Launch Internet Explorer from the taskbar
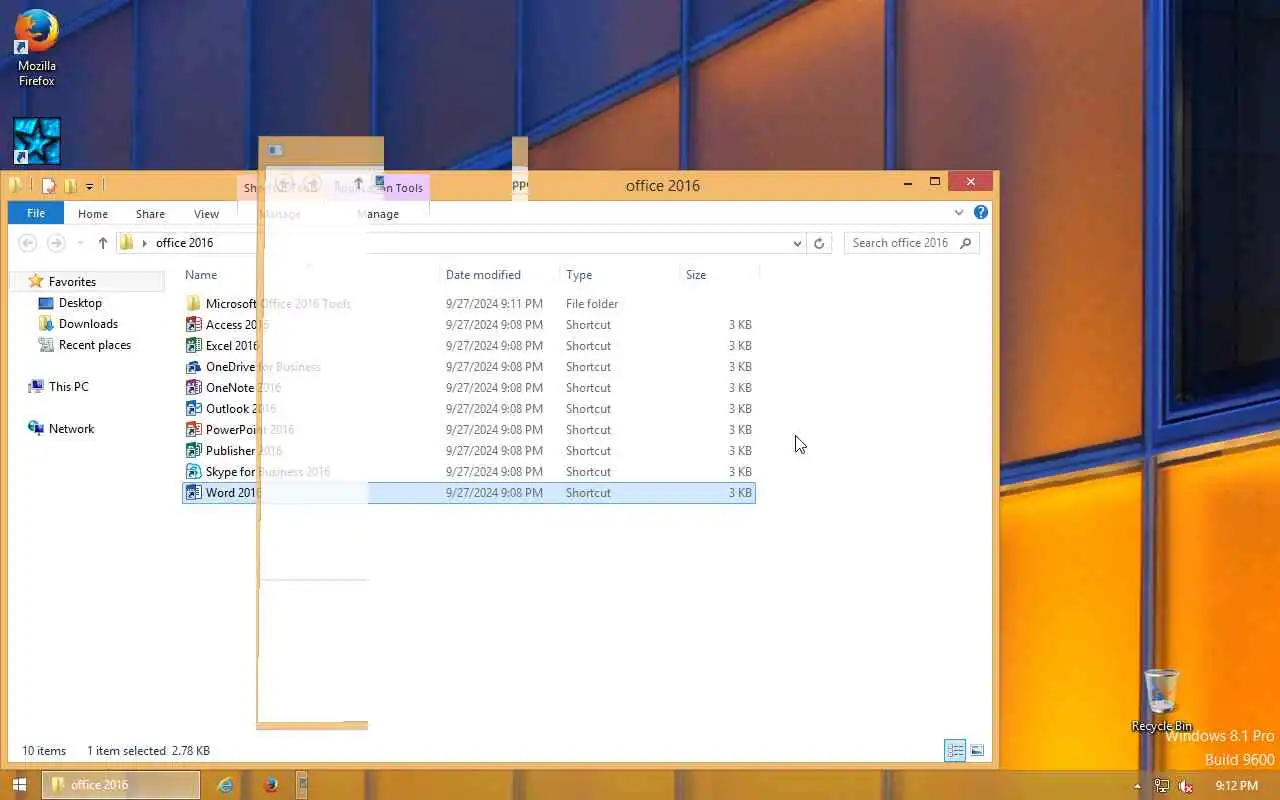This screenshot has width=1280, height=800. [x=226, y=785]
